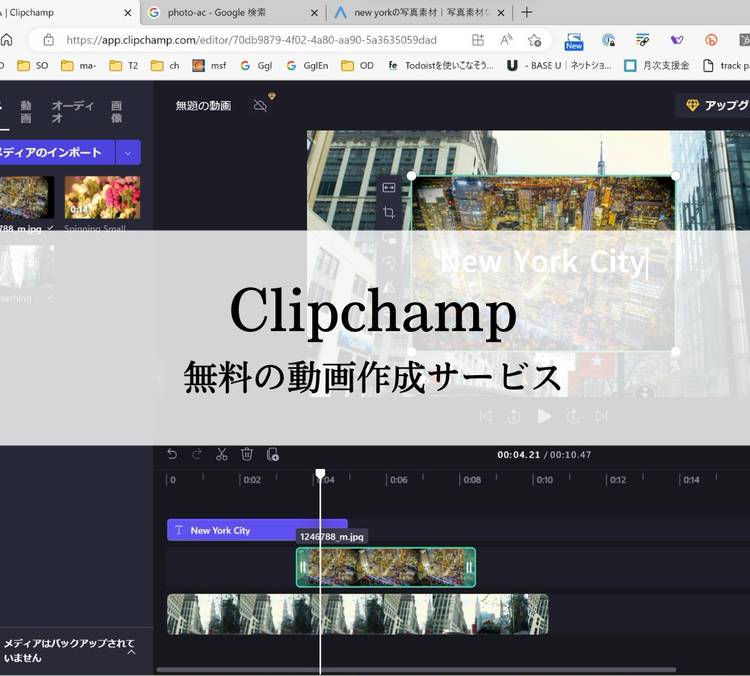Viewport: 750px width, 676px height.
Task: Open a new browser tab with plus
Action: point(527,12)
